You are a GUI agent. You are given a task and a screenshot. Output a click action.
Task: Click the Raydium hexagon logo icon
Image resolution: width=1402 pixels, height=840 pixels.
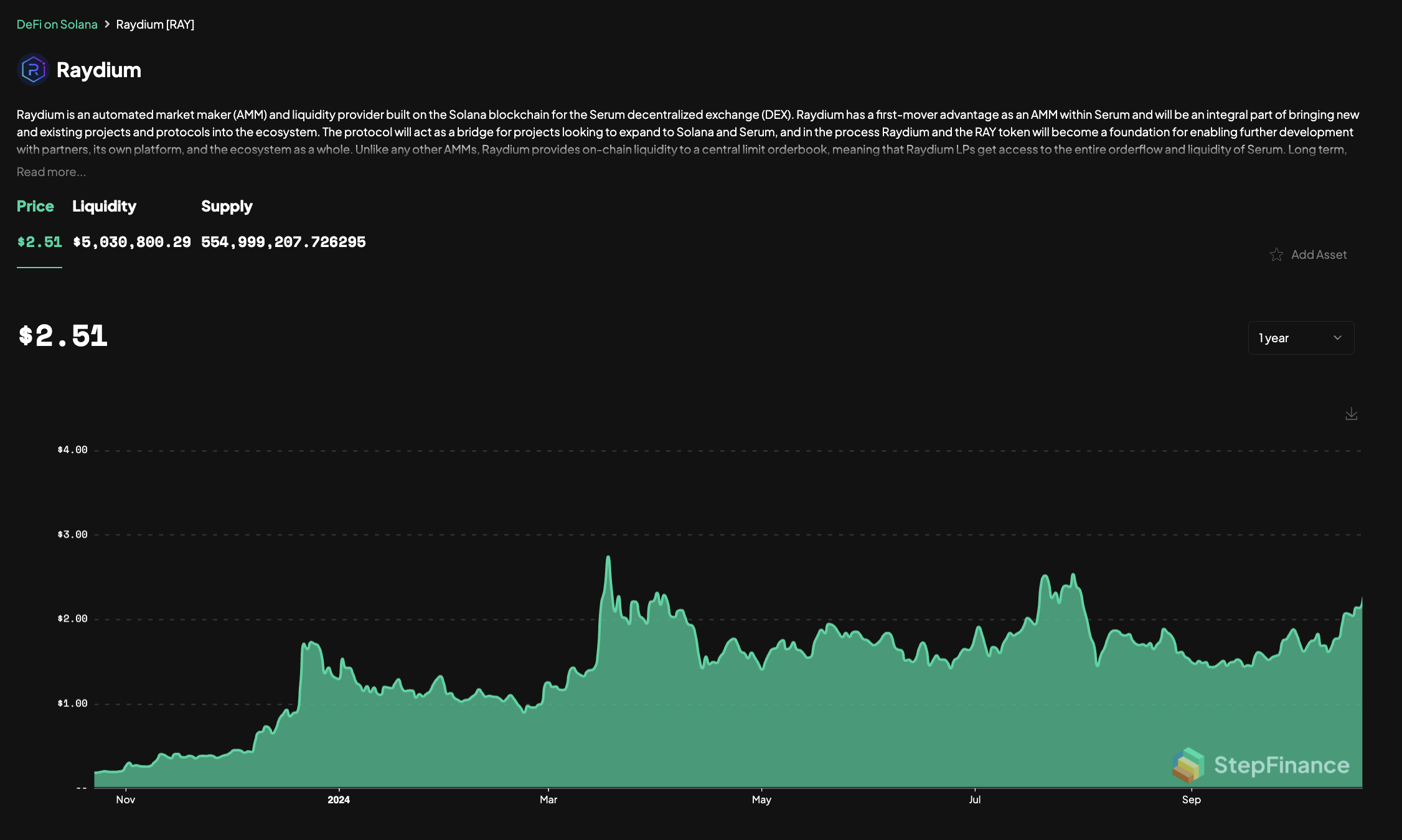coord(34,70)
